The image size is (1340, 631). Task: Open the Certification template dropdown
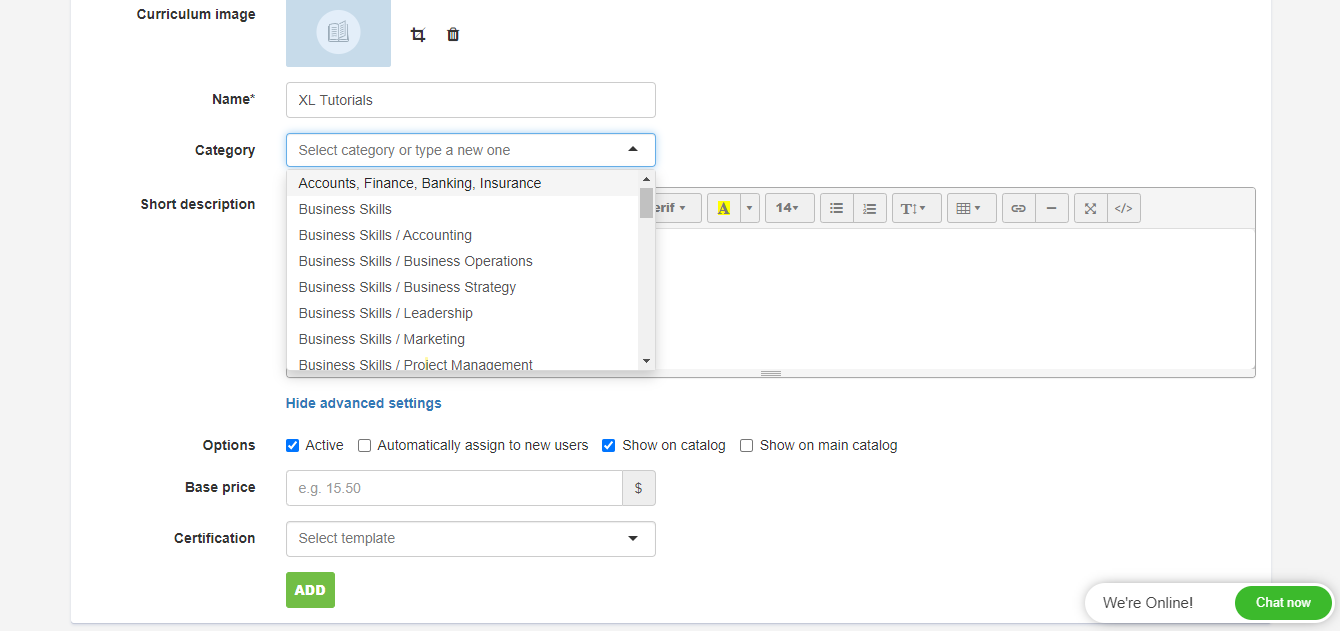(470, 539)
